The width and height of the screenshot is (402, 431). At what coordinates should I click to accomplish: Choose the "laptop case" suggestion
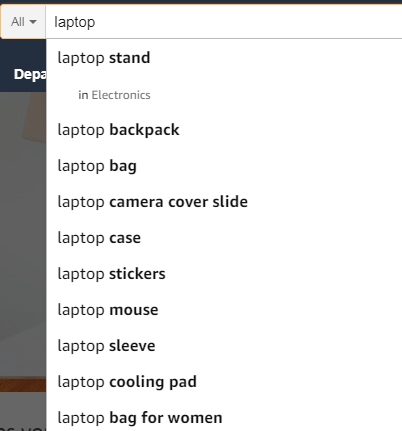(224, 238)
